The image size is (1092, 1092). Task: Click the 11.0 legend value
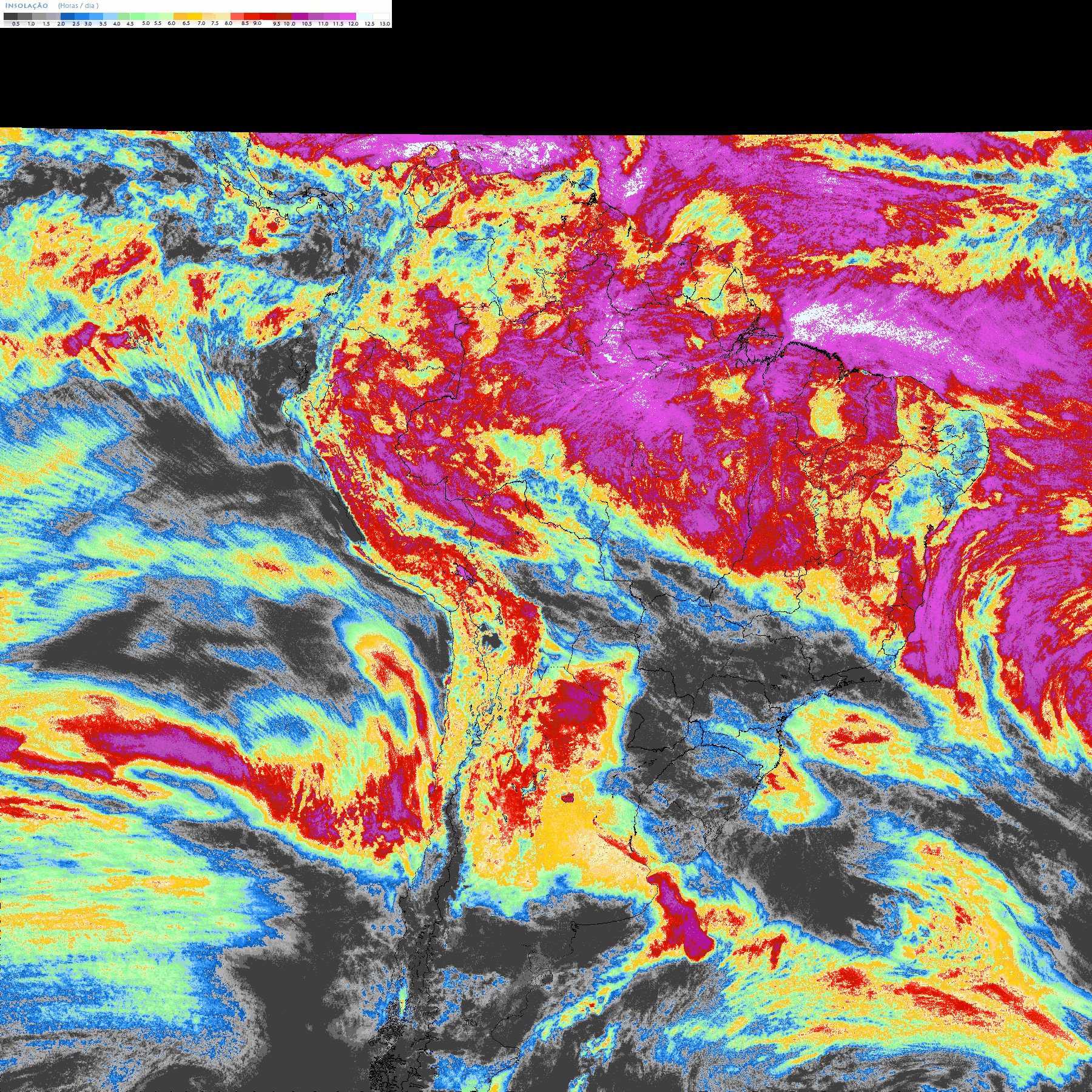tap(323, 24)
